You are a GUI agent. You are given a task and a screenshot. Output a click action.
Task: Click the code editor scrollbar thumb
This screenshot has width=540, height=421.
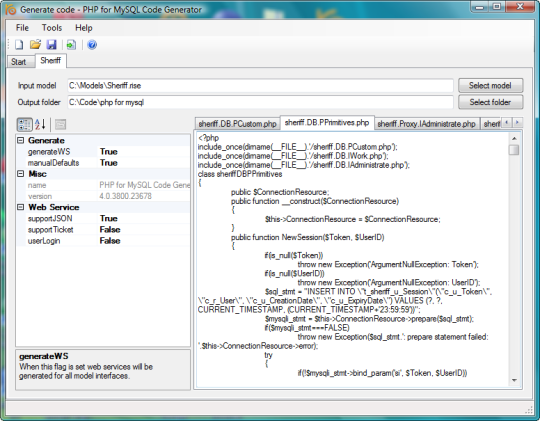(x=514, y=150)
